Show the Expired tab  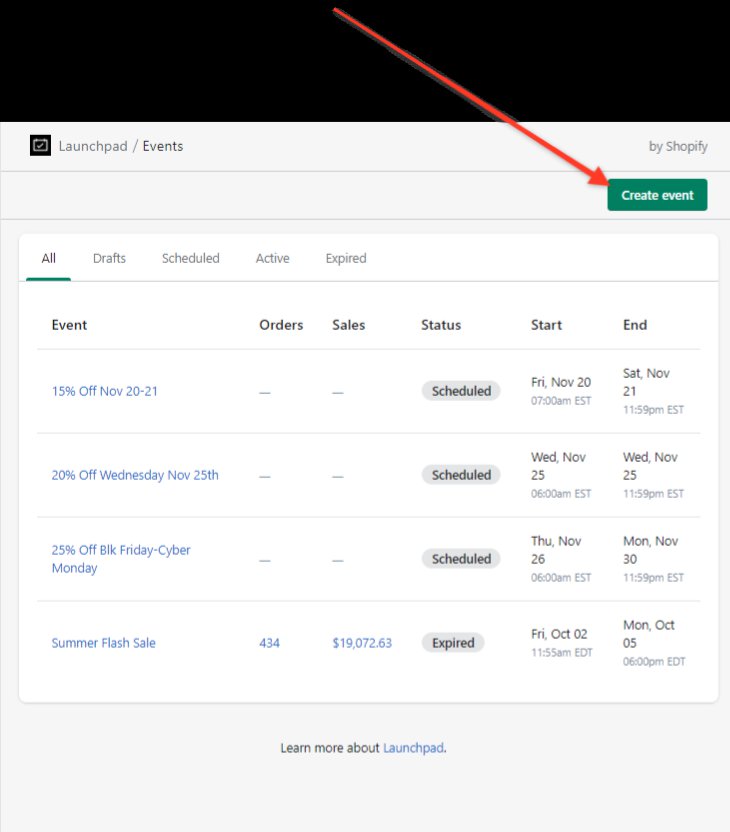pyautogui.click(x=346, y=258)
